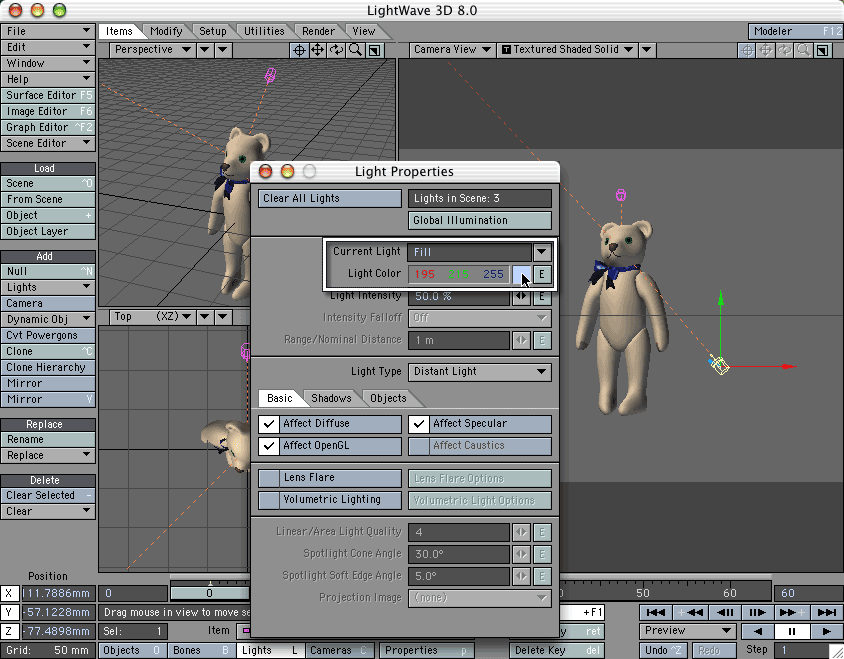This screenshot has width=844, height=659.
Task: Open the Shadows tab in Light Properties
Action: (331, 398)
